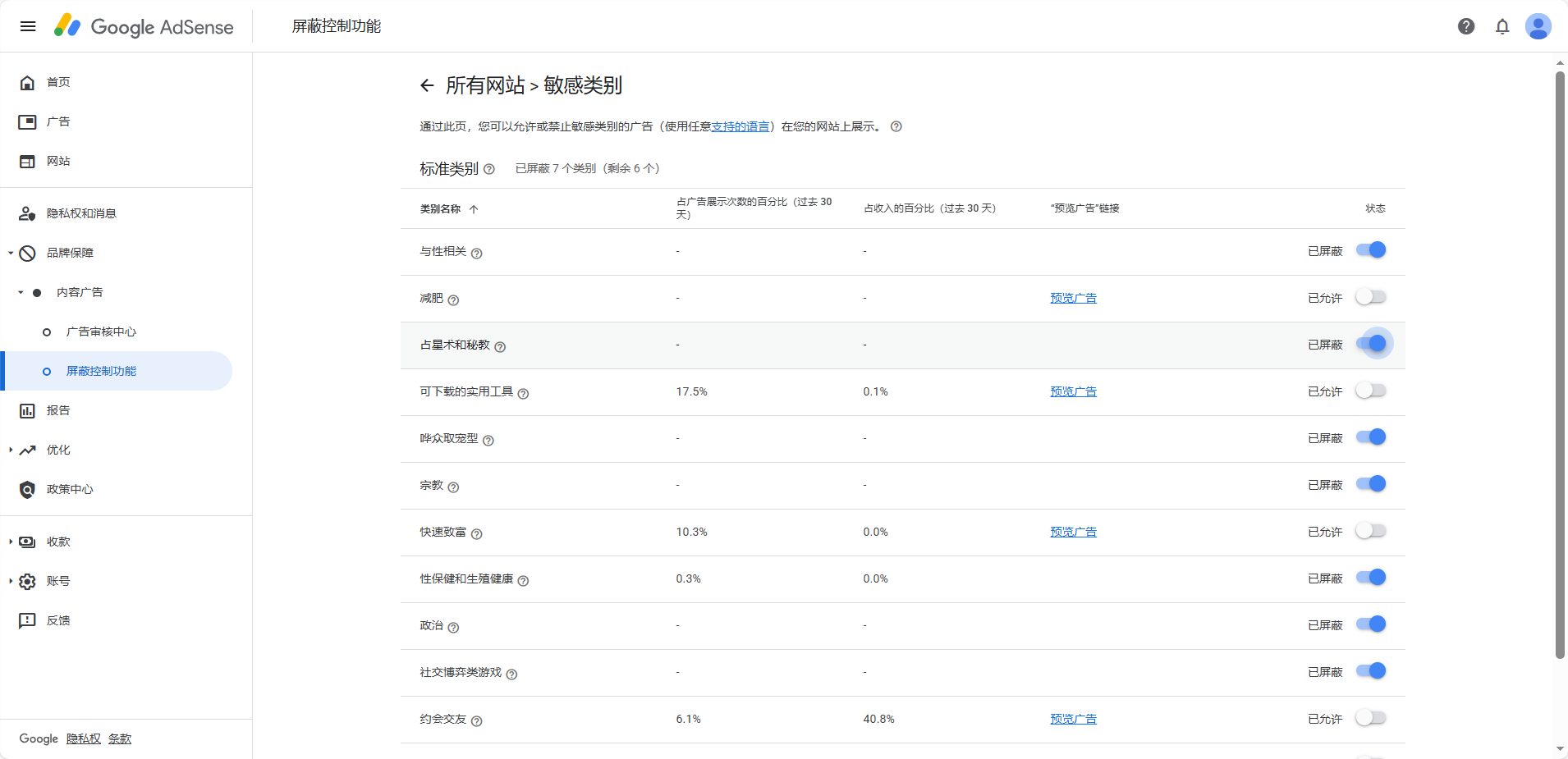Open 广告审核中心 in sidebar
Screen dimensions: 1568x759
point(101,331)
